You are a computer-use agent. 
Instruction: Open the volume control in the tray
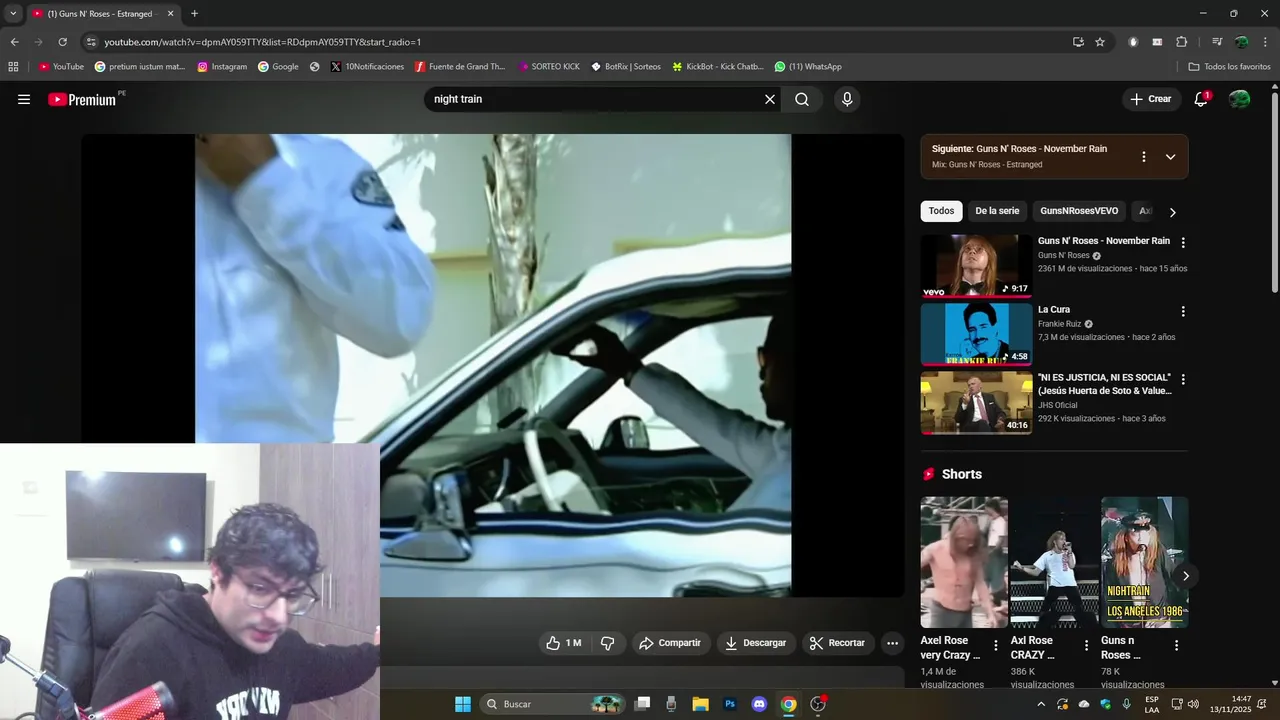(1194, 704)
